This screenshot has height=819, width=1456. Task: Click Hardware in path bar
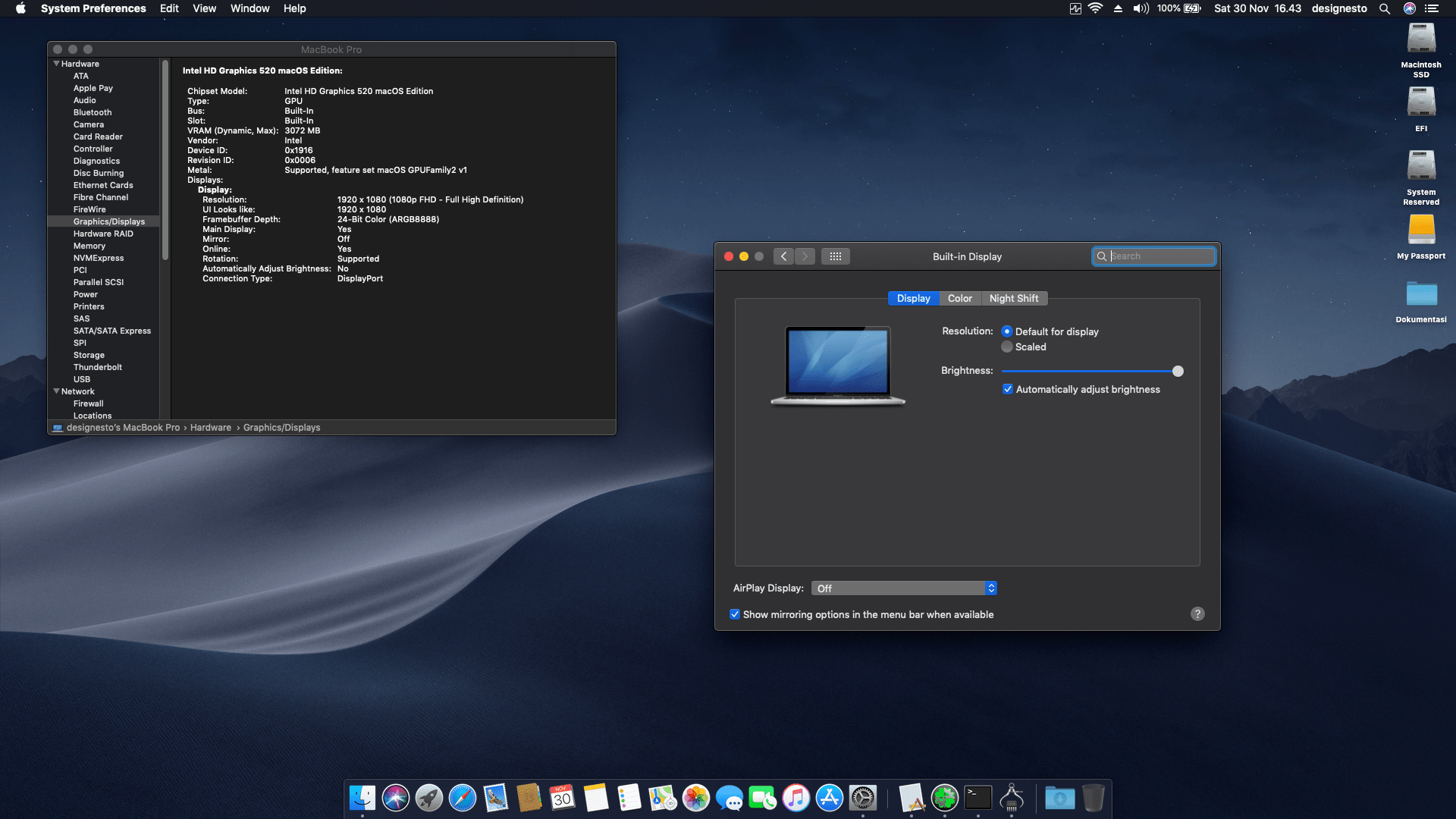click(x=210, y=428)
